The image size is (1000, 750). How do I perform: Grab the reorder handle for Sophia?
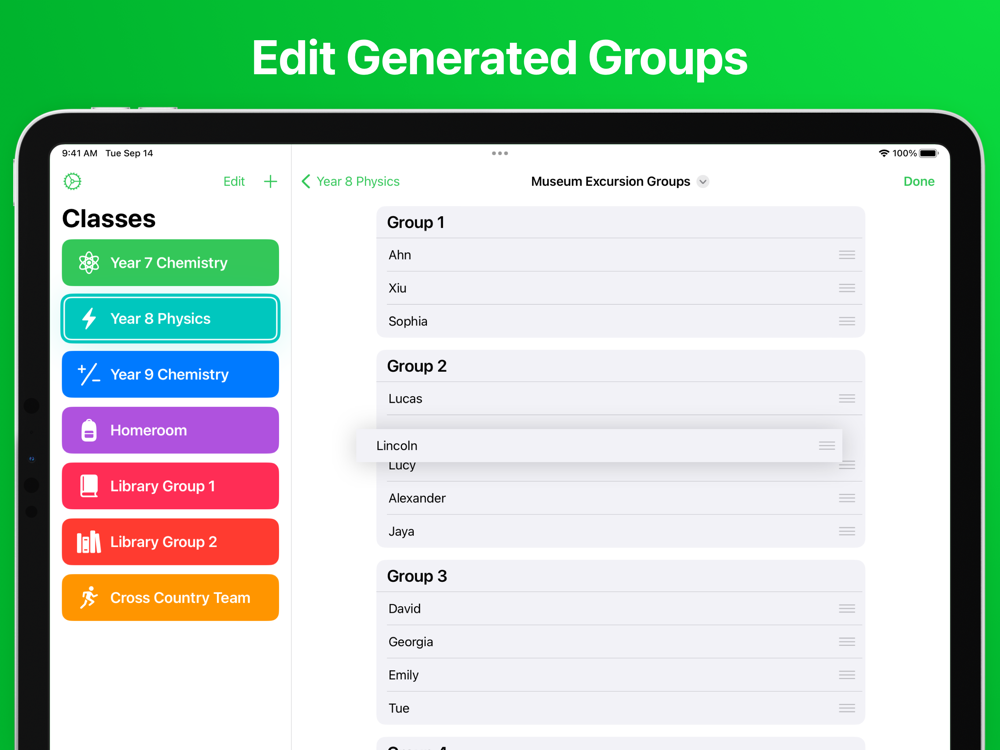847,321
